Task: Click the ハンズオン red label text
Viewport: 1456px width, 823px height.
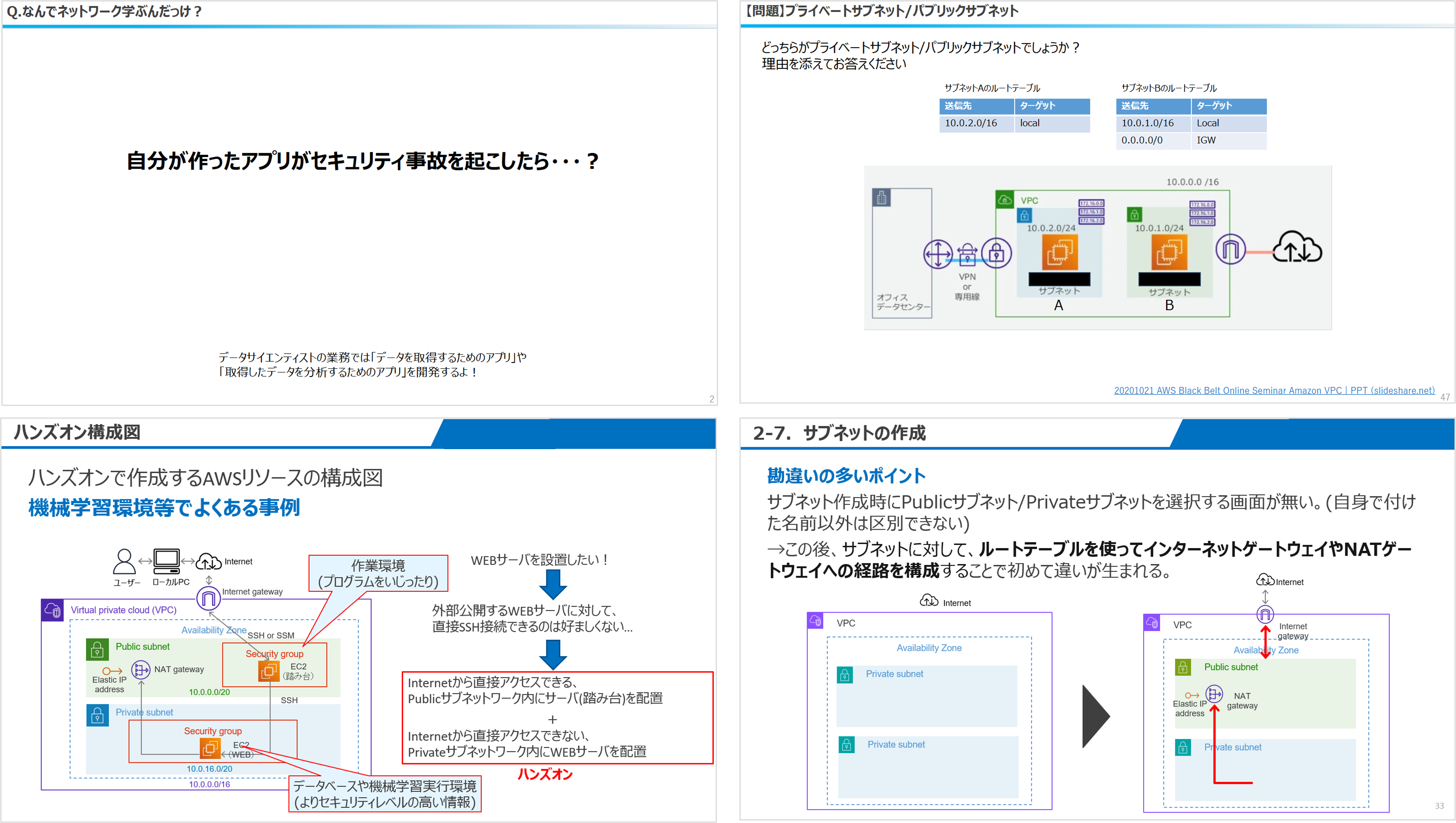Action: 545,774
